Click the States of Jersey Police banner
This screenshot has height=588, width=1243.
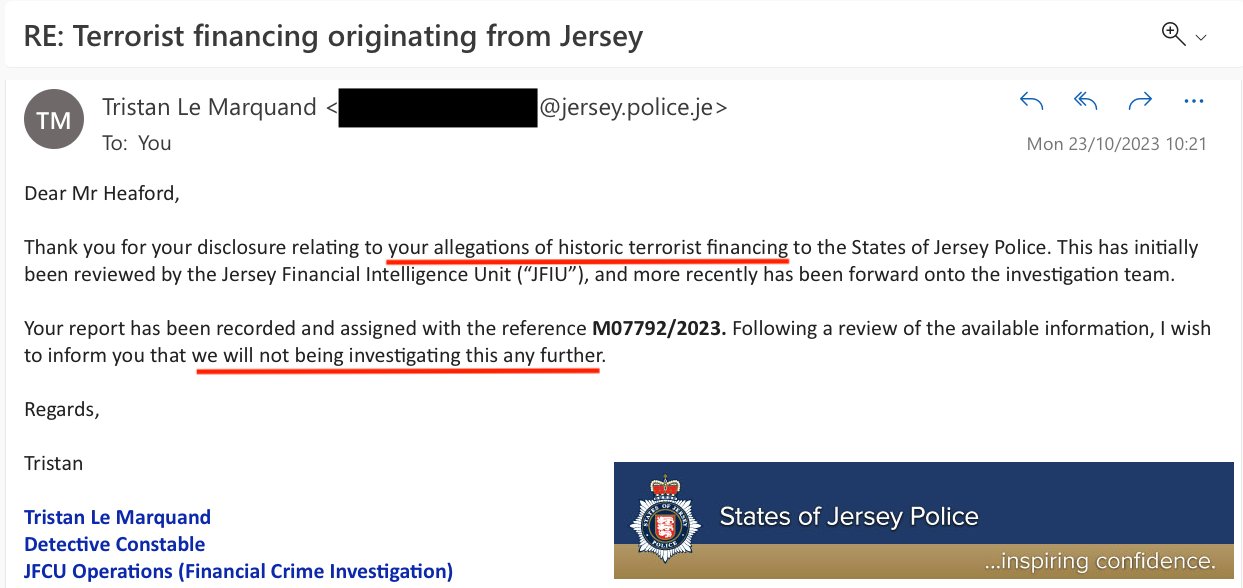click(924, 520)
